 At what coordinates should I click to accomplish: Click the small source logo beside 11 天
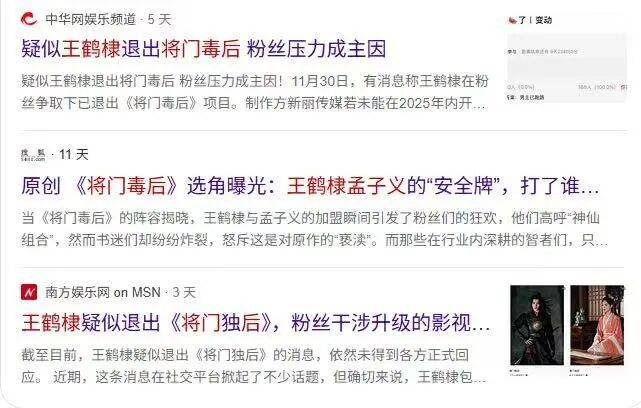coord(34,155)
